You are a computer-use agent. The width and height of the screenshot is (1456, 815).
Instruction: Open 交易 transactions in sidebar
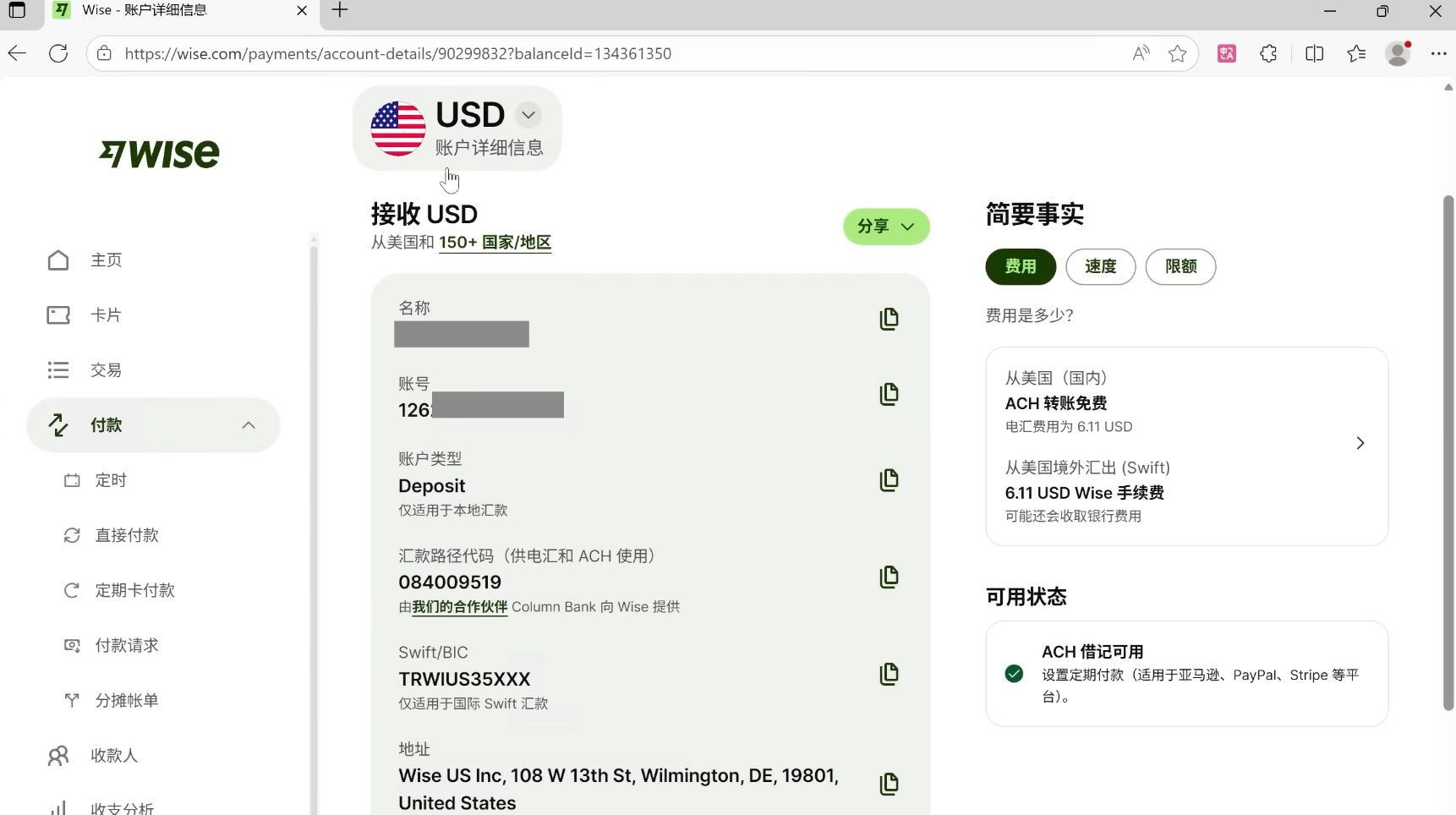click(x=106, y=370)
